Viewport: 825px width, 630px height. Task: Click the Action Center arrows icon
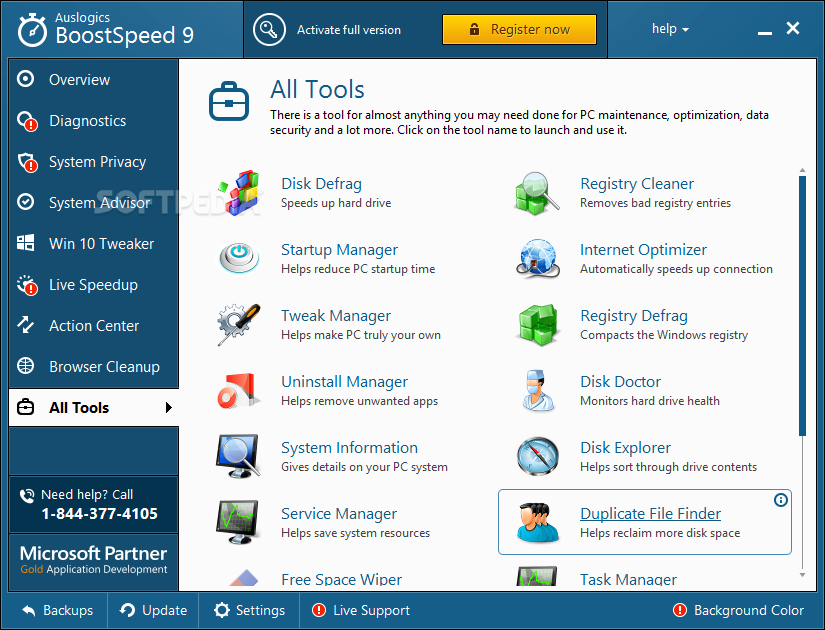click(25, 325)
